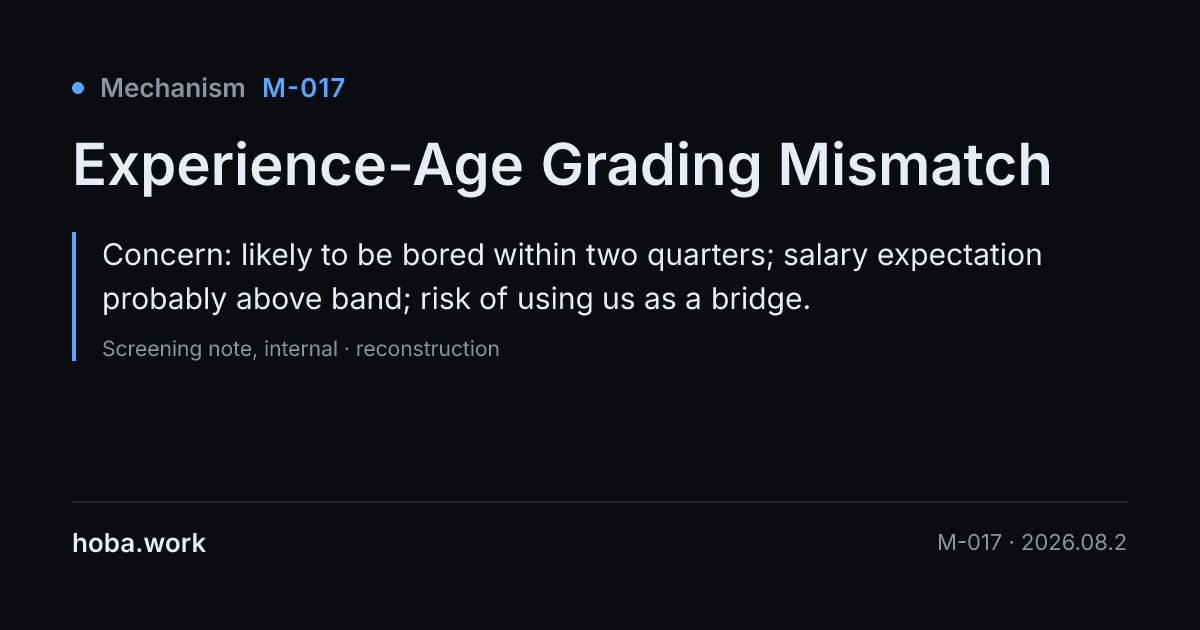Click the blue dot beside Mechanism

[78, 88]
